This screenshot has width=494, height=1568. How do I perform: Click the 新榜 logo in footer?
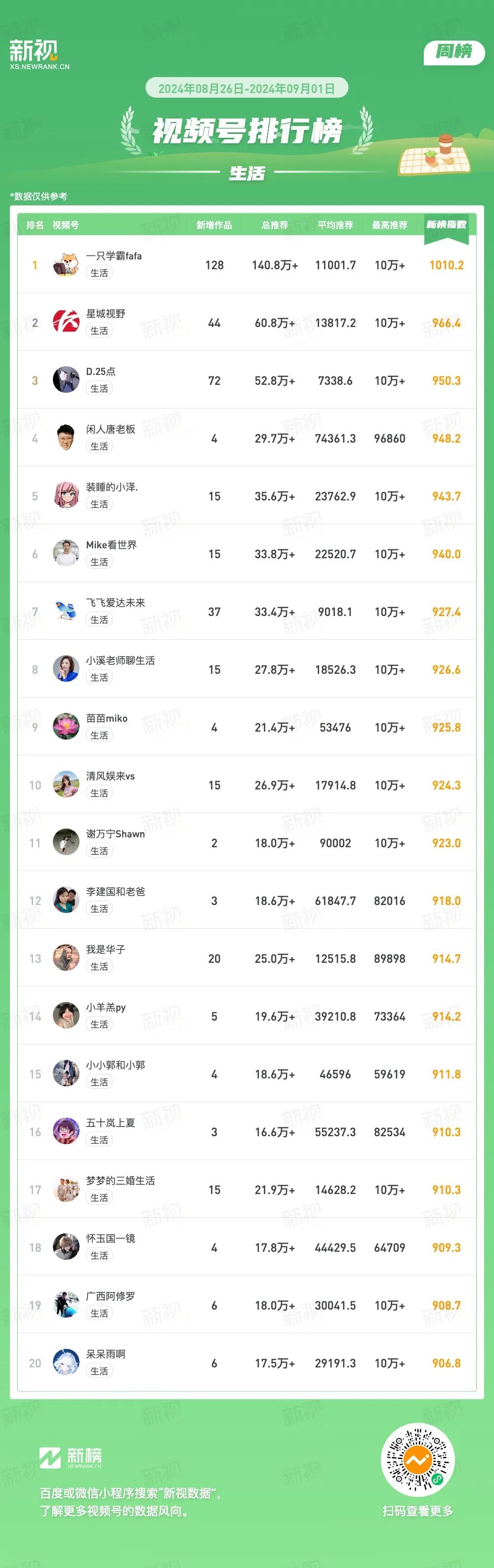(71, 1458)
